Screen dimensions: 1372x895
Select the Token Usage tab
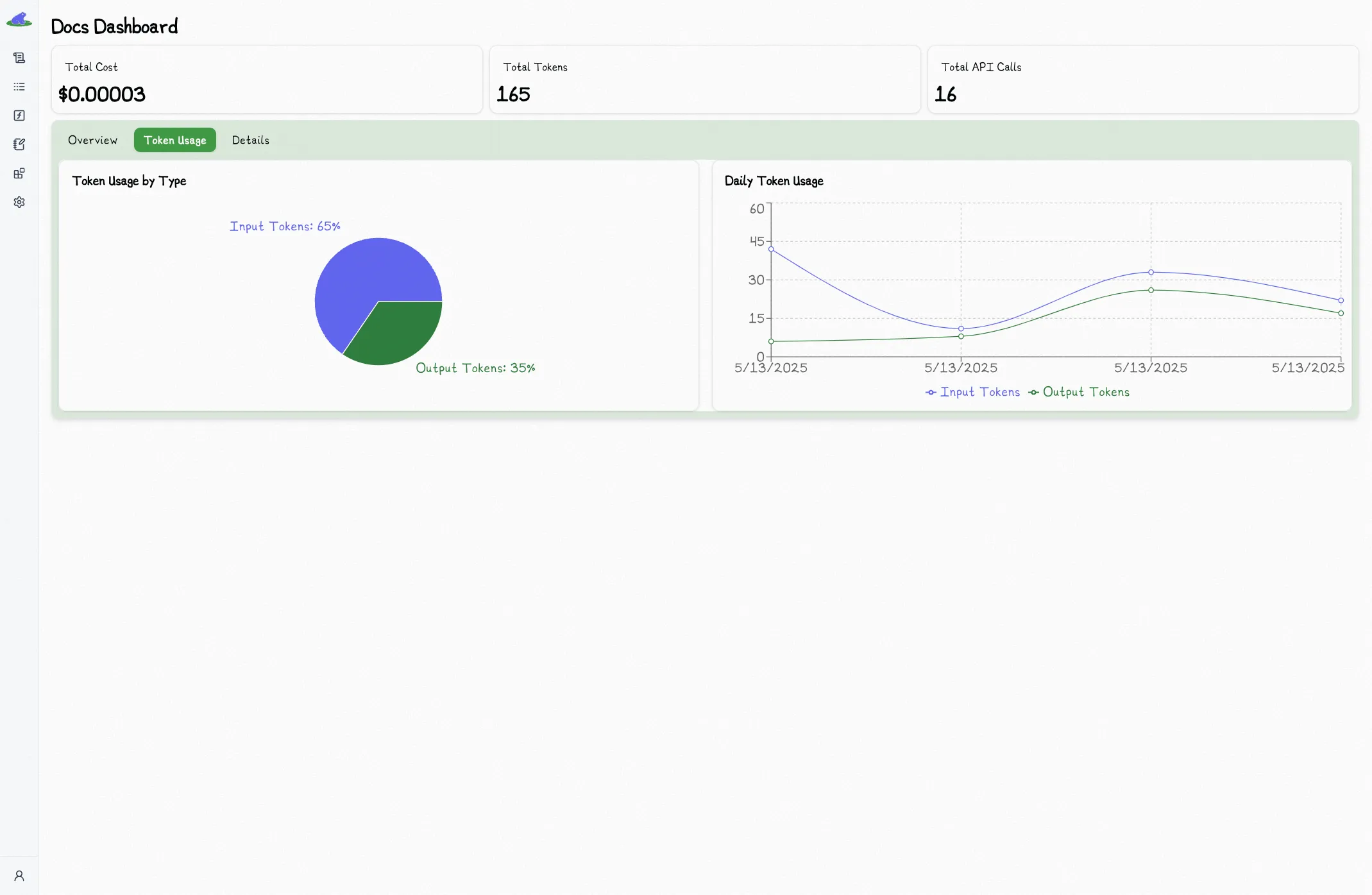(174, 140)
